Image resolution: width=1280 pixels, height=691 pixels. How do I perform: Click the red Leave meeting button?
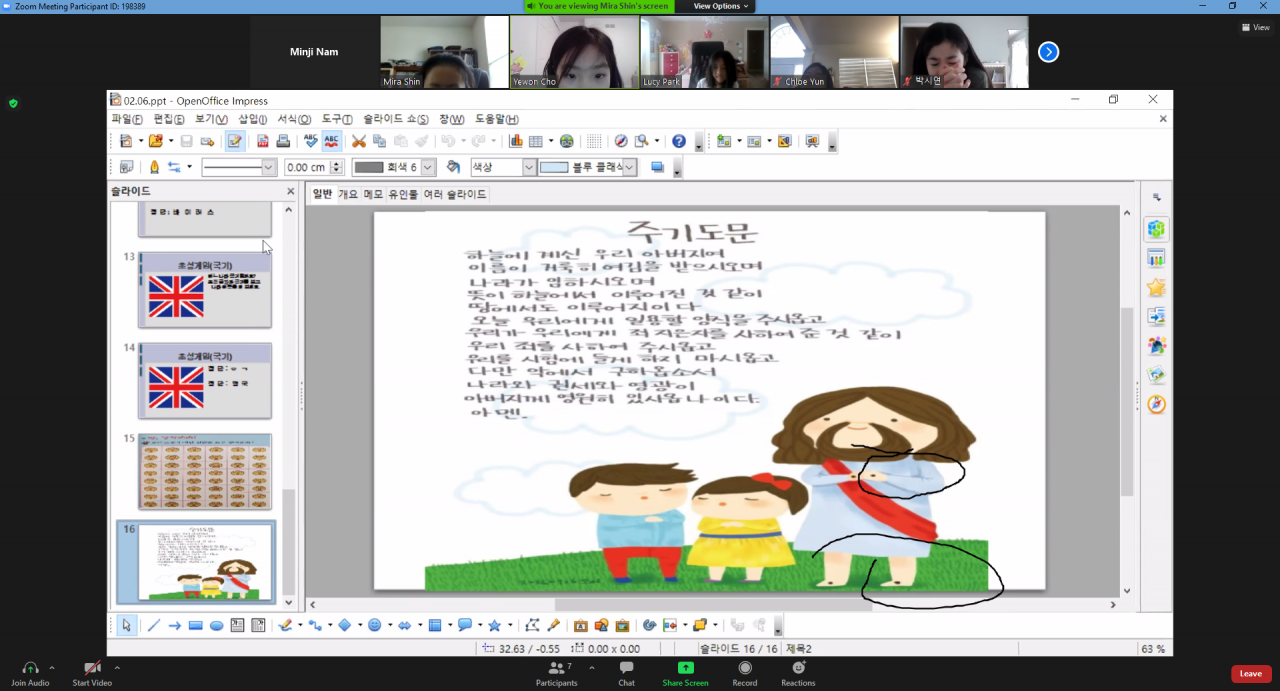click(x=1250, y=674)
